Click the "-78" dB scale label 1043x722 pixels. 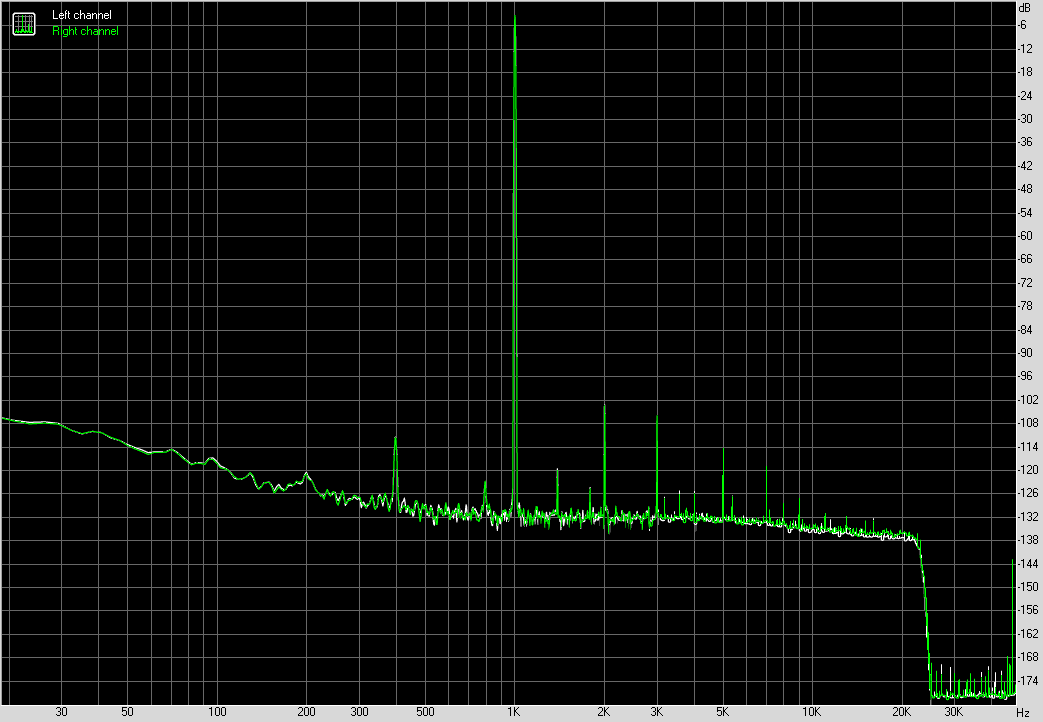click(x=1025, y=306)
